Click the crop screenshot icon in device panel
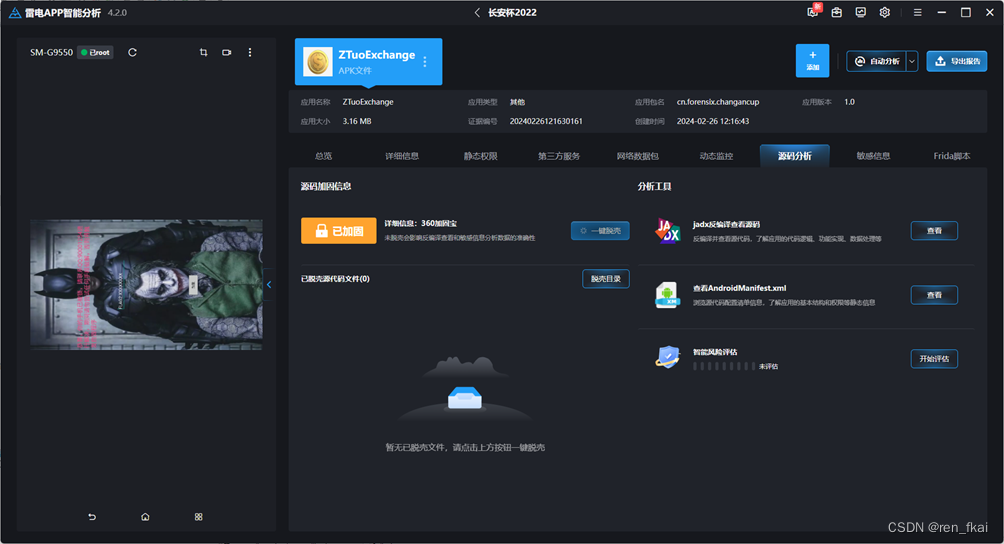1004x544 pixels. click(x=204, y=52)
